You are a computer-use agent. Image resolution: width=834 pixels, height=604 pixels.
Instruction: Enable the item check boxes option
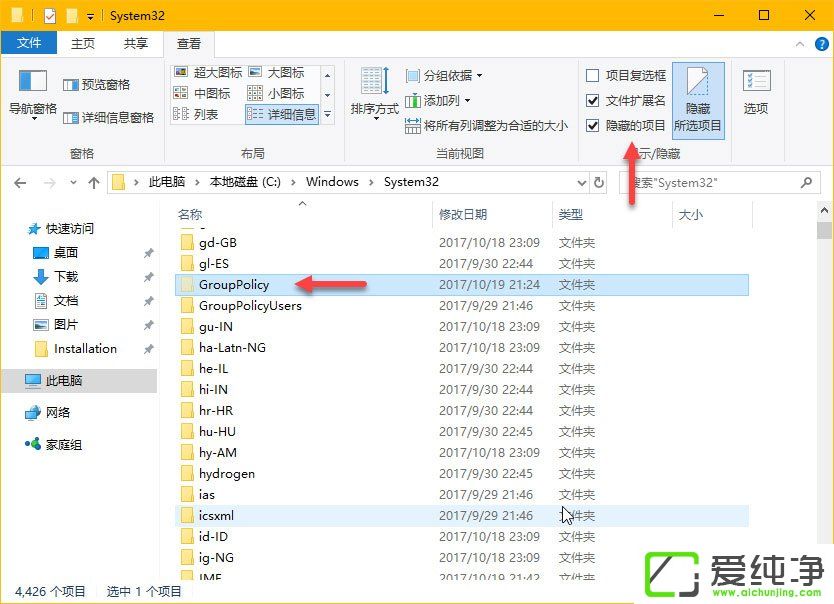pyautogui.click(x=591, y=74)
